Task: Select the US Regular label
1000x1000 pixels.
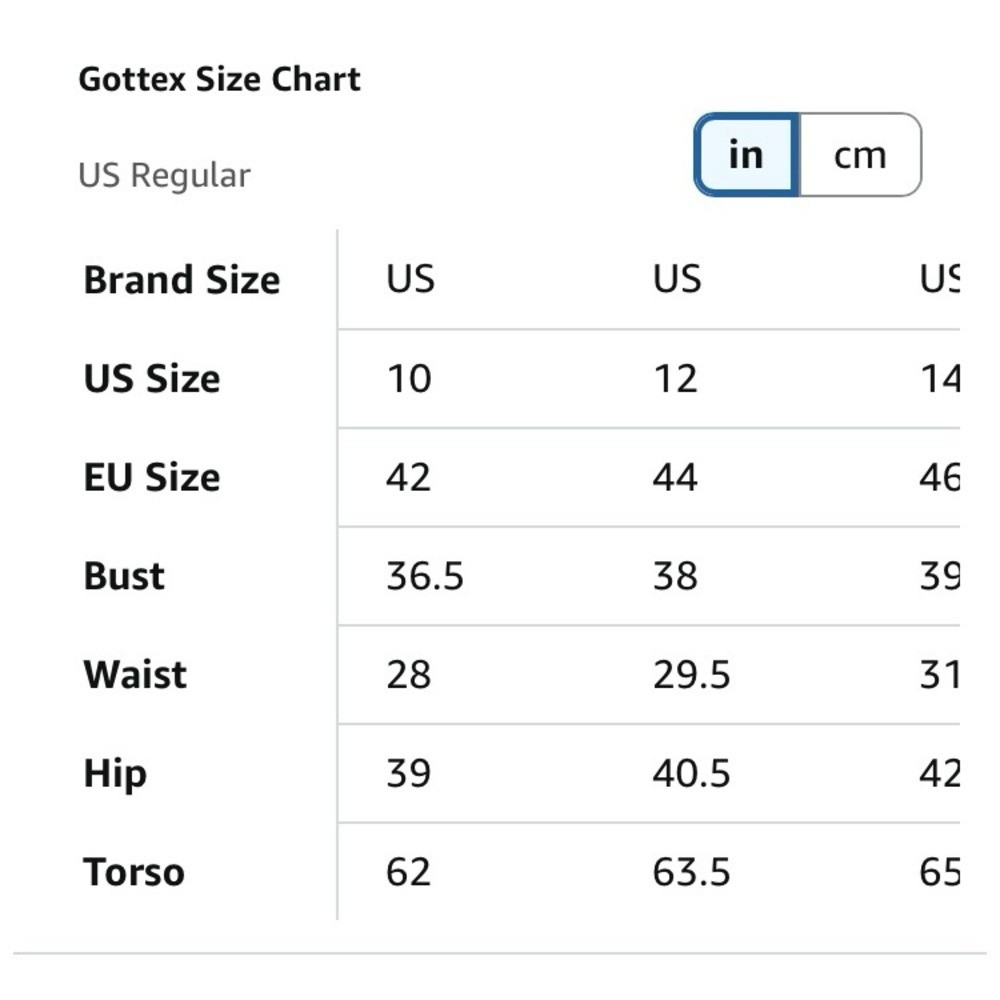Action: tap(164, 176)
